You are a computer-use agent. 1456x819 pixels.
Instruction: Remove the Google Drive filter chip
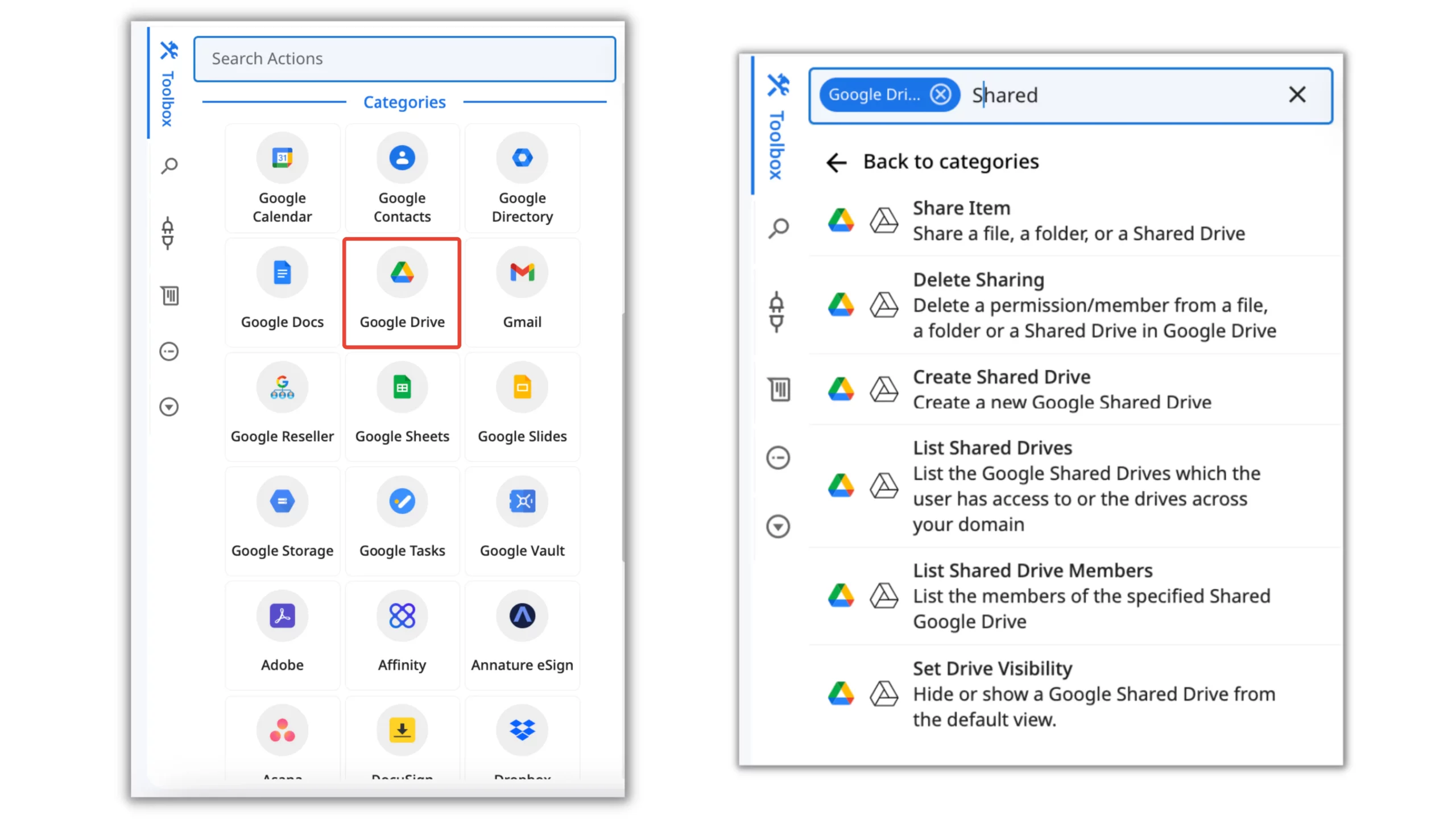point(940,94)
